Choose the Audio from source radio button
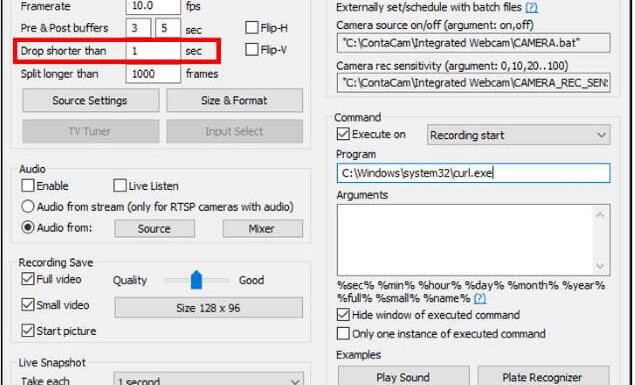Screen dimensions: 635x385 28,227
